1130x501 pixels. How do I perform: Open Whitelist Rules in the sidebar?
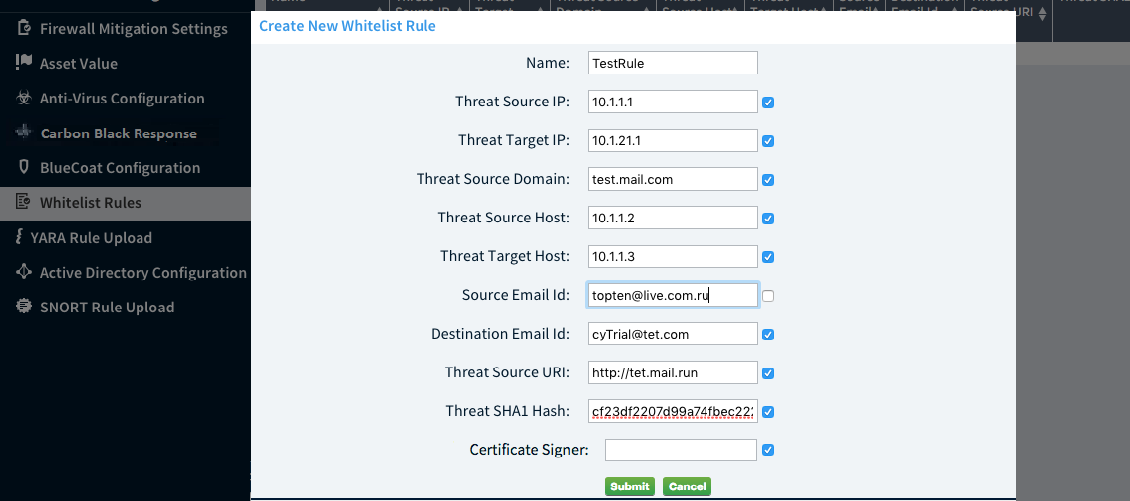pos(90,203)
